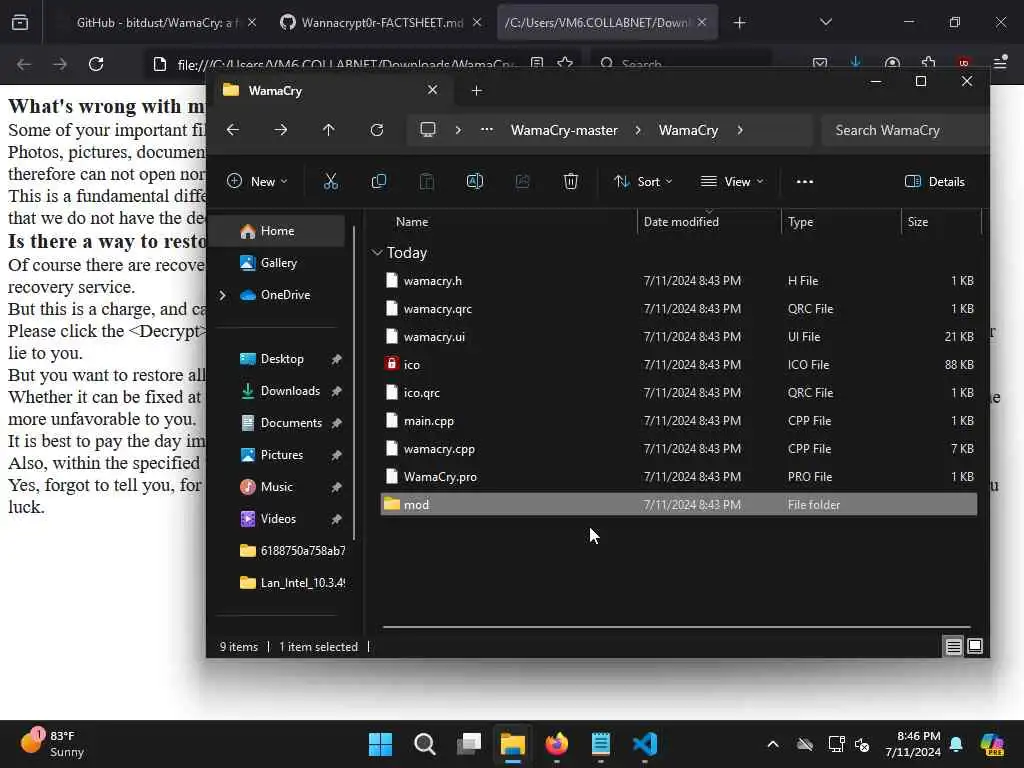The width and height of the screenshot is (1024, 768).
Task: Expand chevron after WamaCry-master breadcrumb
Action: point(638,130)
